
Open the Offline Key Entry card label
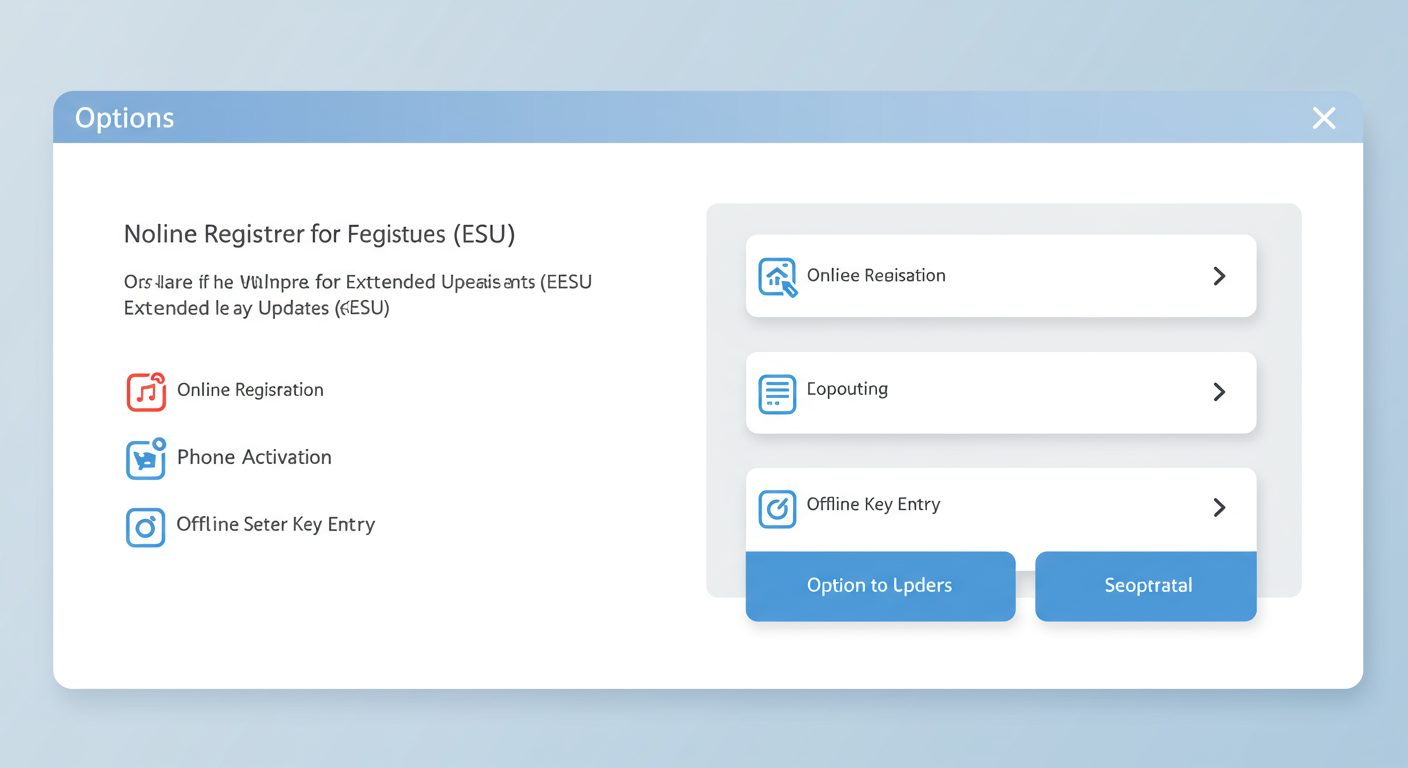click(x=873, y=504)
